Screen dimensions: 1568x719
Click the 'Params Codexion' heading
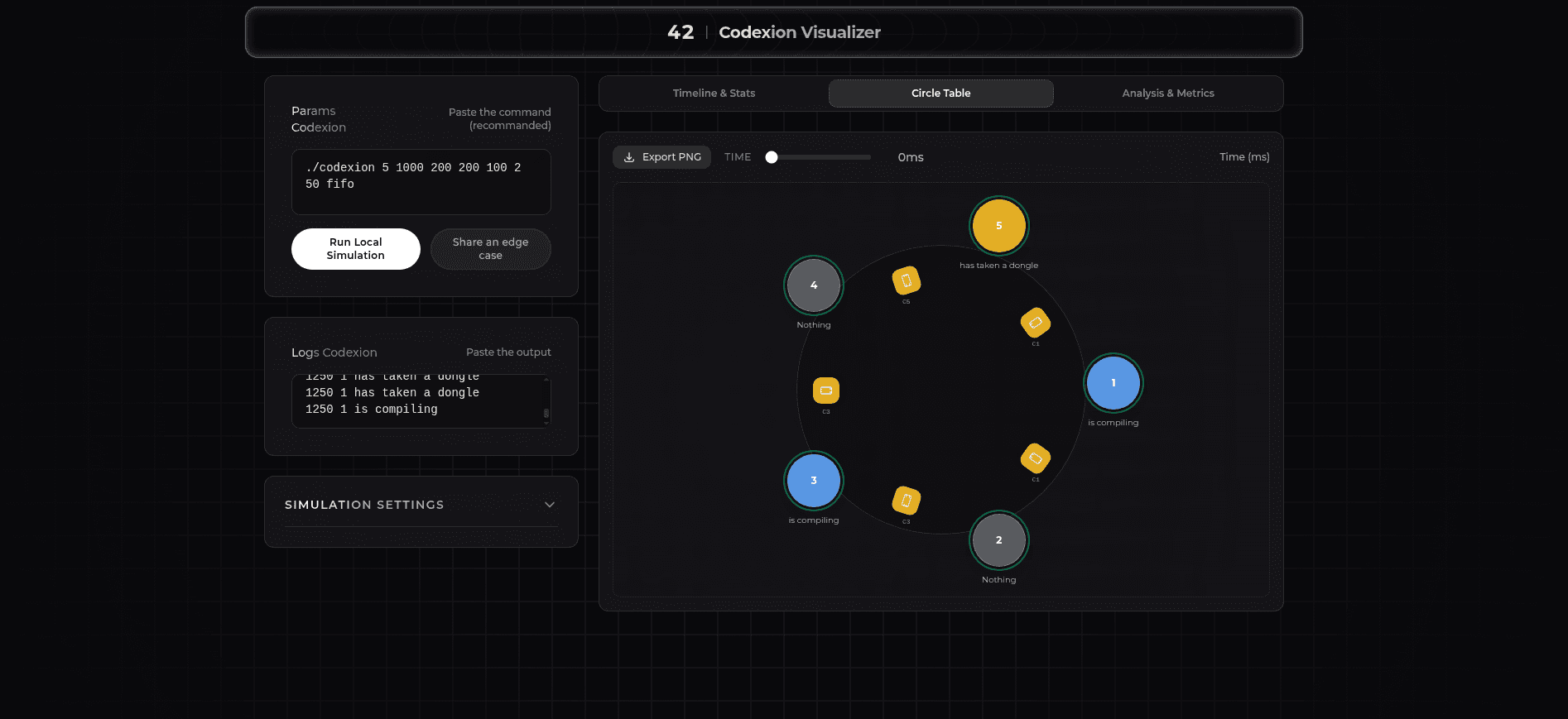tap(319, 119)
